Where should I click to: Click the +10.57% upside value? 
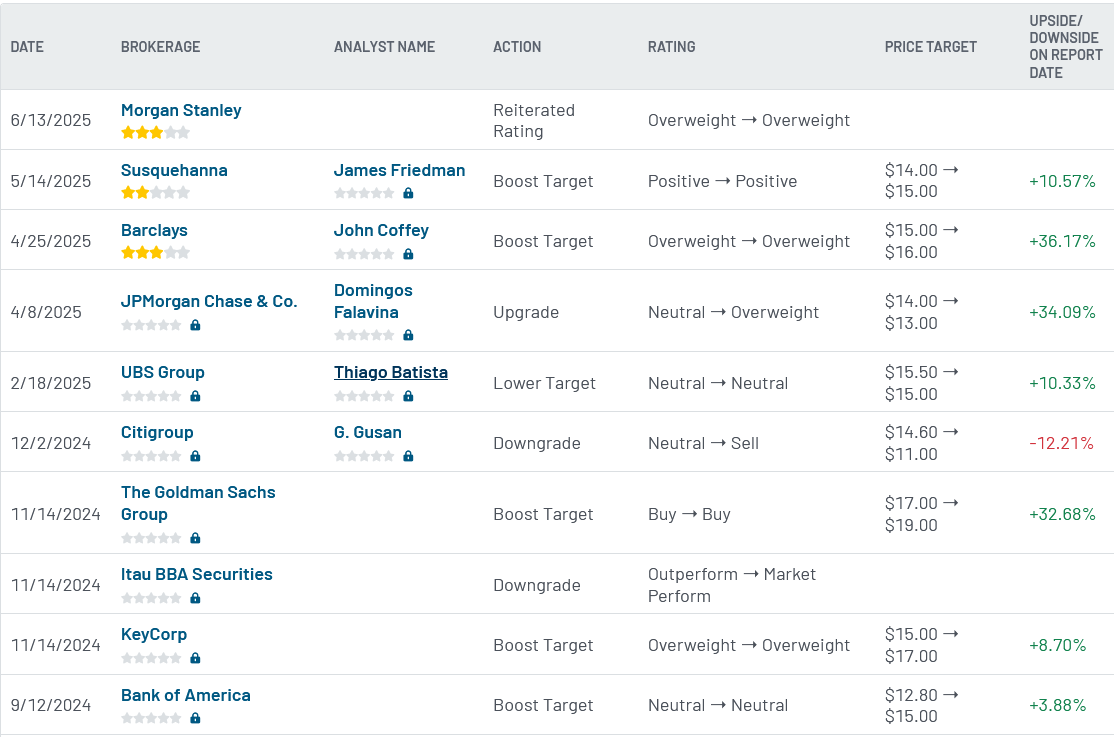1062,181
